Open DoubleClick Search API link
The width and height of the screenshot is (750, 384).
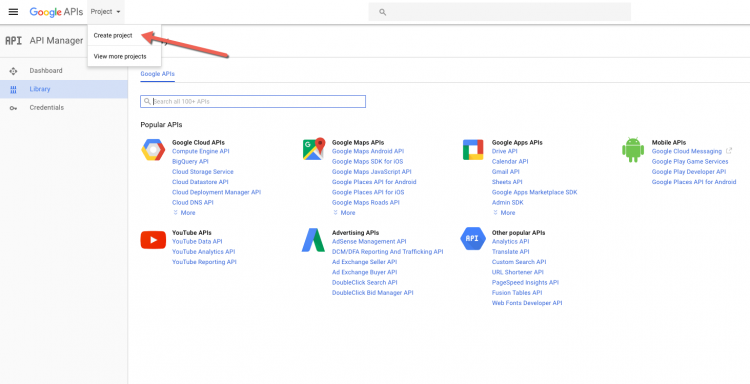(x=364, y=283)
